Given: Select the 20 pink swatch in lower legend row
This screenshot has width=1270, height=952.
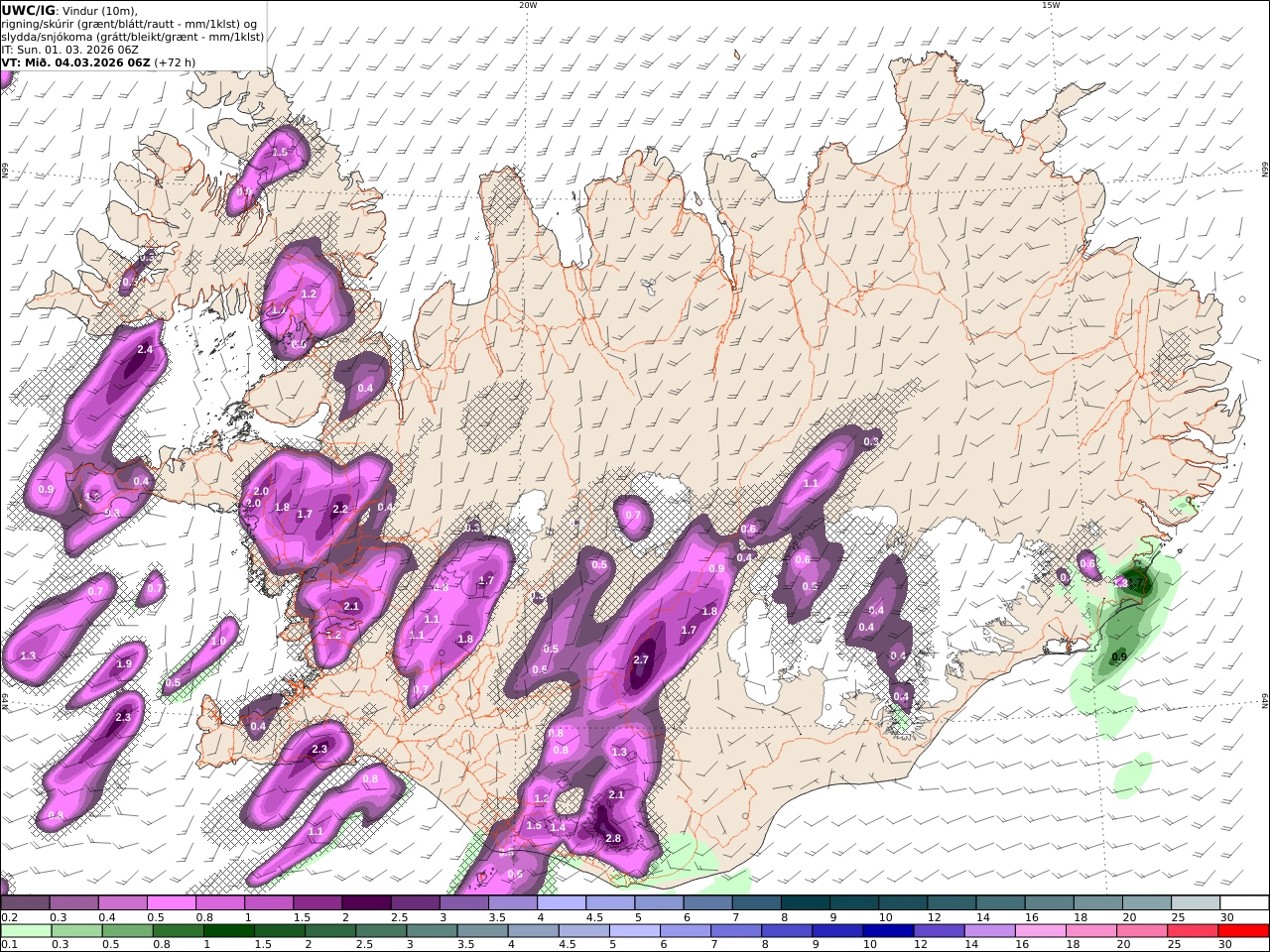Looking at the screenshot, I should pos(1141,931).
